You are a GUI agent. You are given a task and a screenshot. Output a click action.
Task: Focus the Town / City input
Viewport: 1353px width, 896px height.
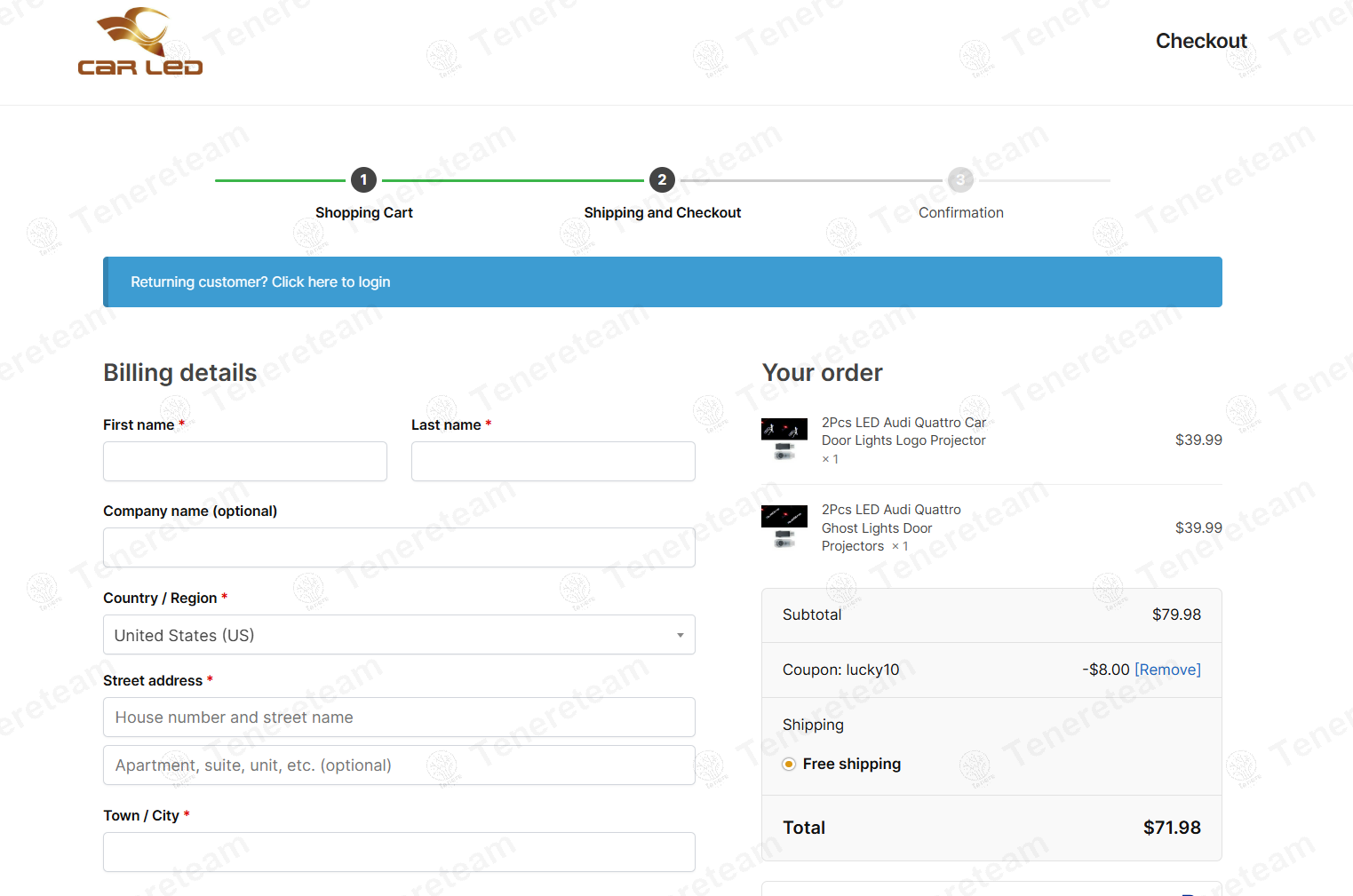(x=399, y=852)
